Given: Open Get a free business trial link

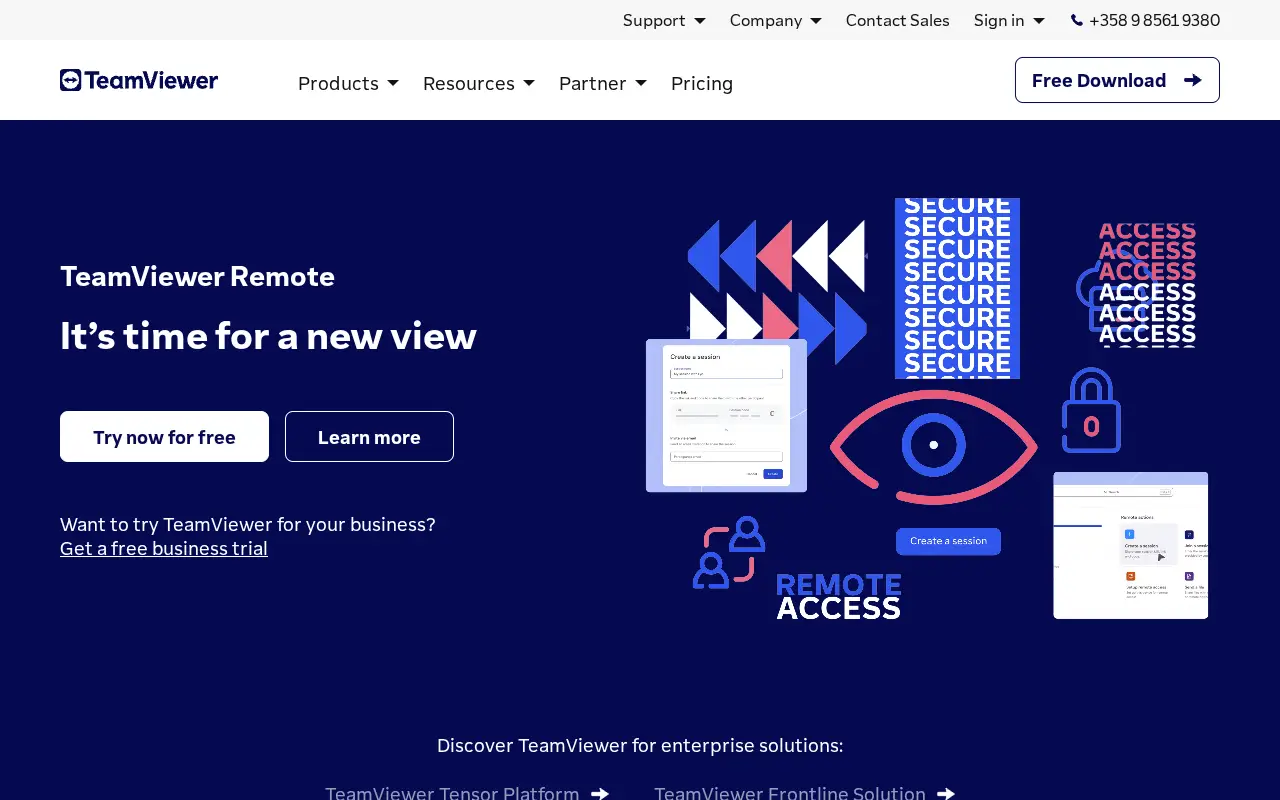Looking at the screenshot, I should point(164,548).
